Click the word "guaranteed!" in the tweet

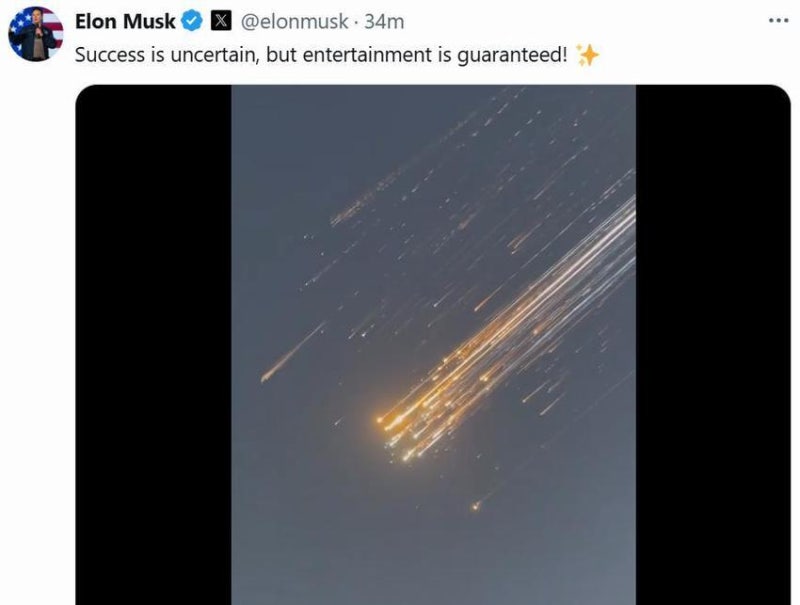click(x=512, y=55)
